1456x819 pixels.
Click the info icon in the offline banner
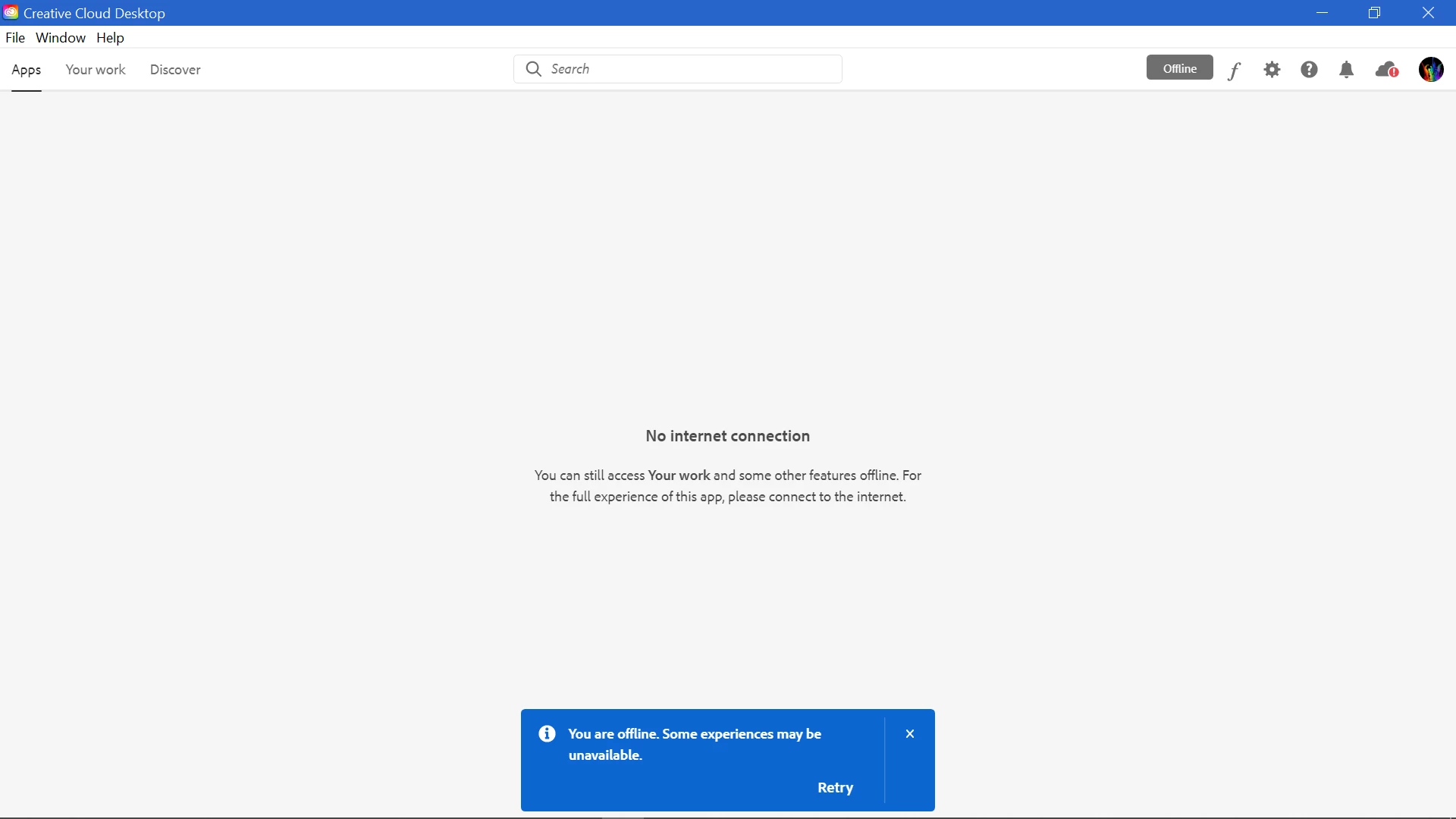click(x=547, y=733)
